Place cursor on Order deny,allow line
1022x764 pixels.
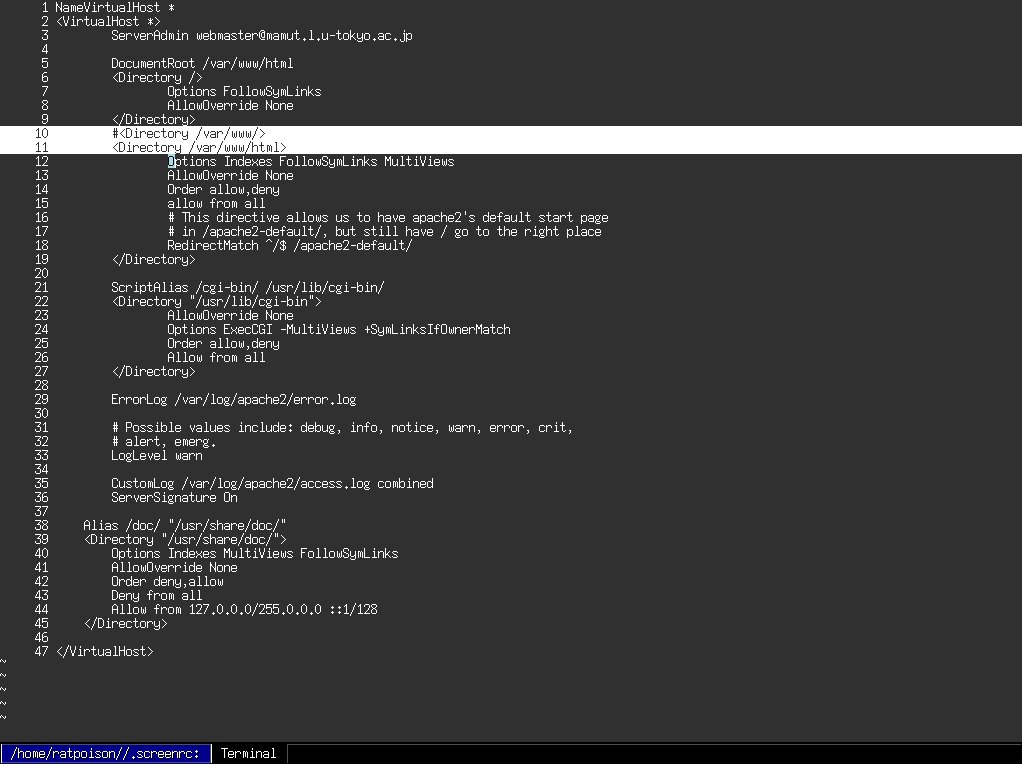click(x=167, y=581)
